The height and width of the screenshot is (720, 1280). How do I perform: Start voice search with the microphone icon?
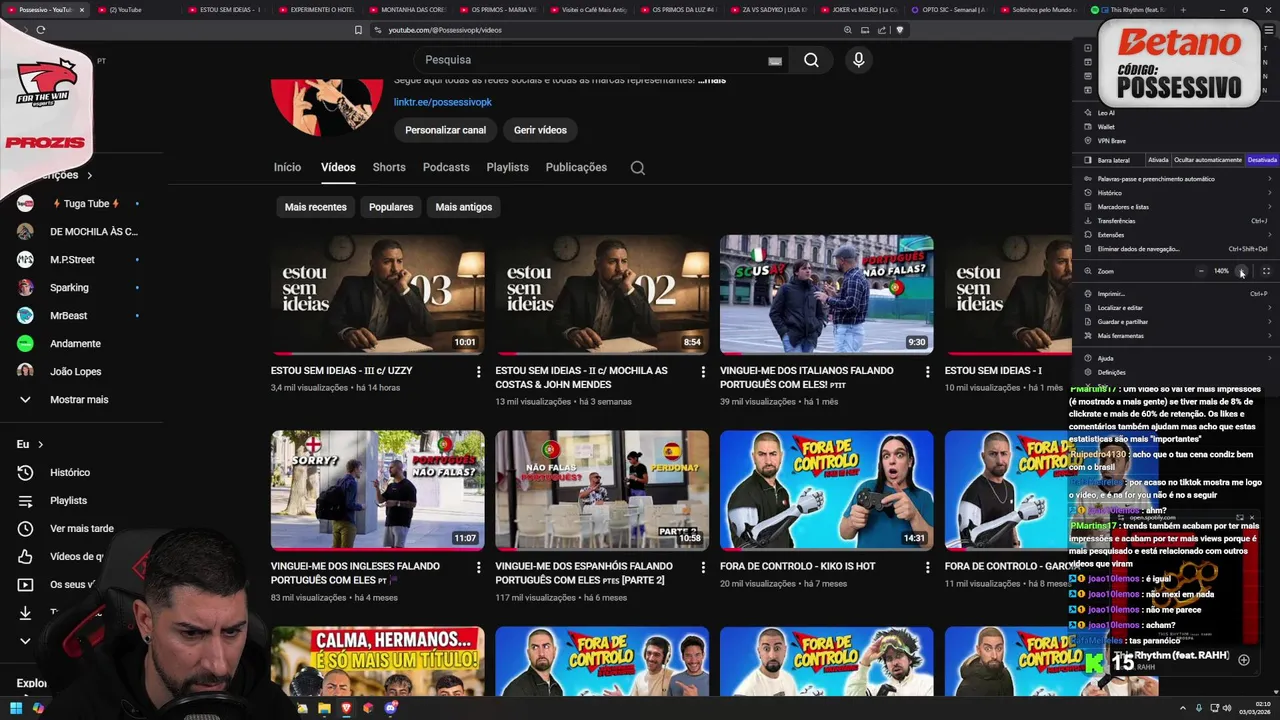coord(858,60)
